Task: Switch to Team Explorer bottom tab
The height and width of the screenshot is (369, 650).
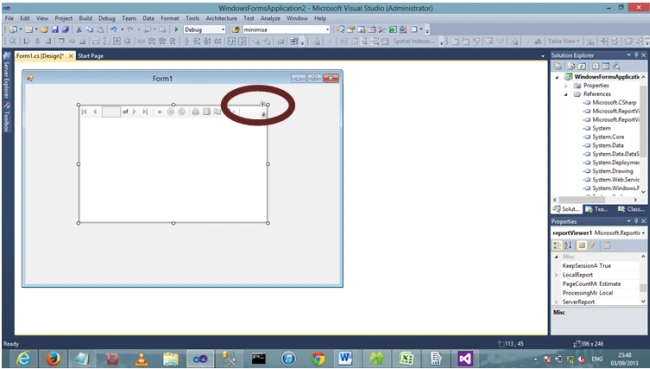Action: point(597,209)
